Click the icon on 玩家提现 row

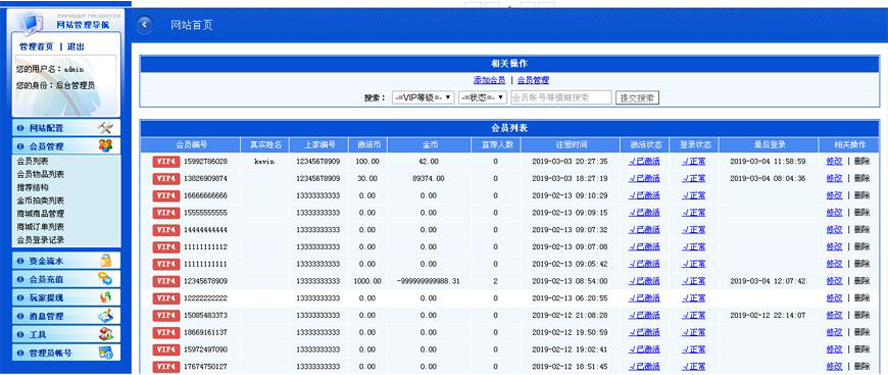tap(105, 297)
